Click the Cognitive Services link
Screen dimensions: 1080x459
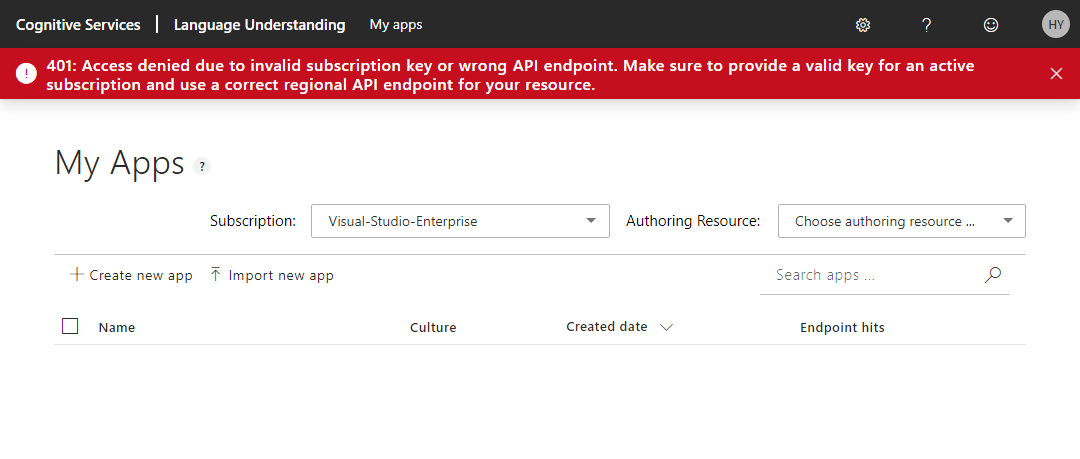[78, 25]
